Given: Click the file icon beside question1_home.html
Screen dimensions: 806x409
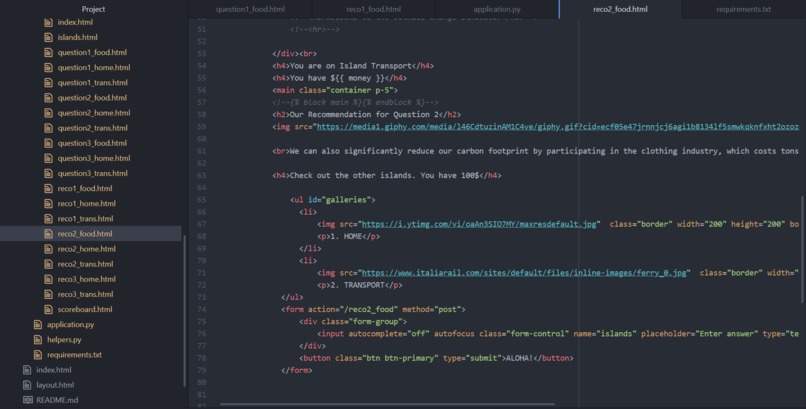Looking at the screenshot, I should click(48, 67).
